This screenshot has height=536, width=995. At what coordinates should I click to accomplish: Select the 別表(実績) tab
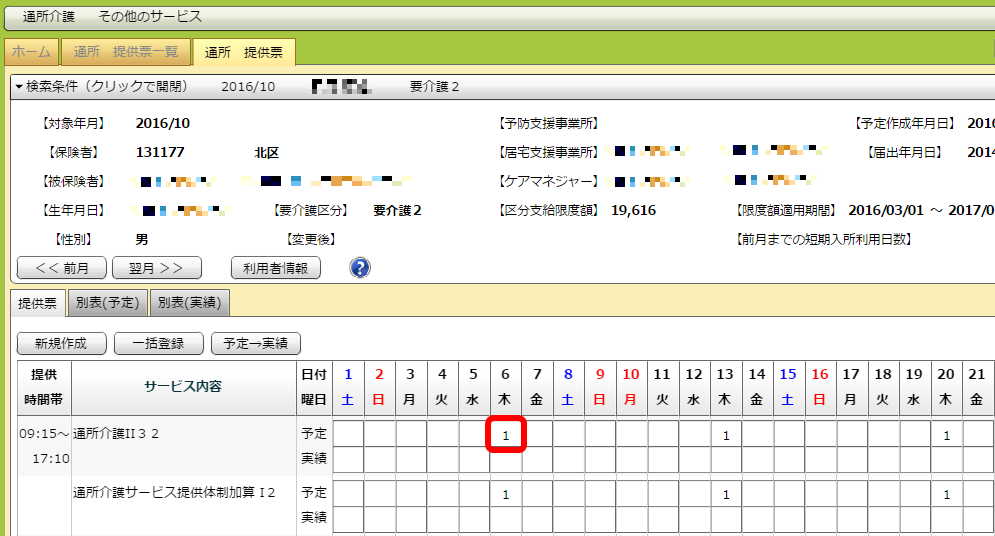click(x=190, y=303)
